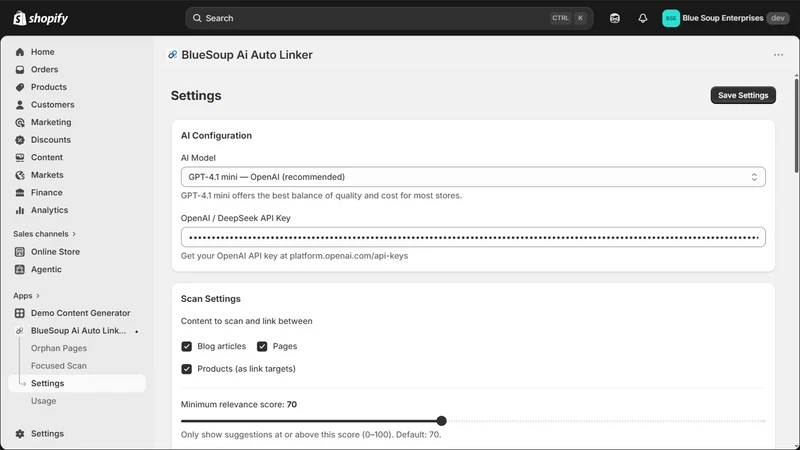Click the Products tag icon

tap(20, 87)
